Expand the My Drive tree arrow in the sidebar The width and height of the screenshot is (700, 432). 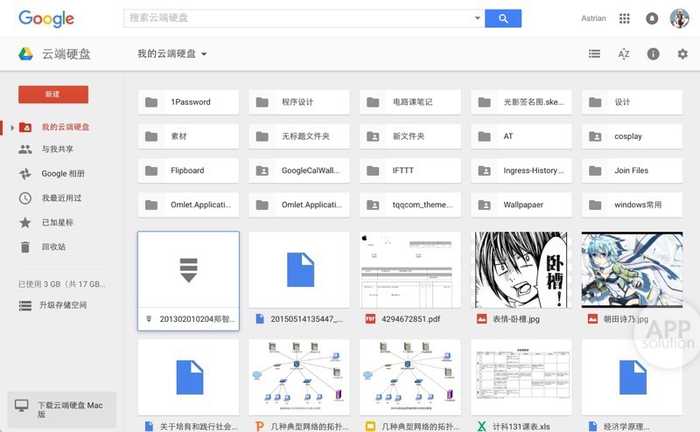tap(12, 128)
